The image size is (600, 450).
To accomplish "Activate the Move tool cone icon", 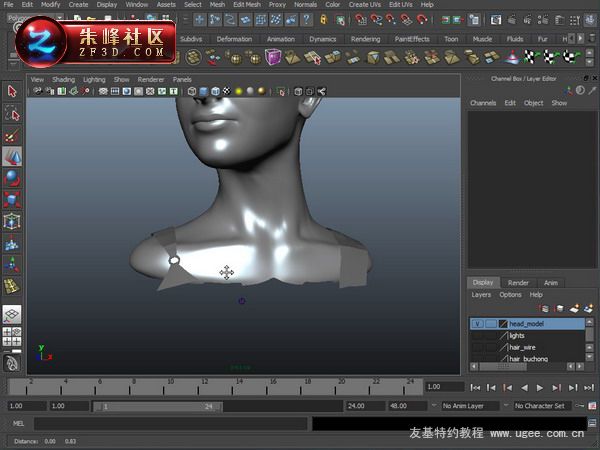I will [x=12, y=157].
